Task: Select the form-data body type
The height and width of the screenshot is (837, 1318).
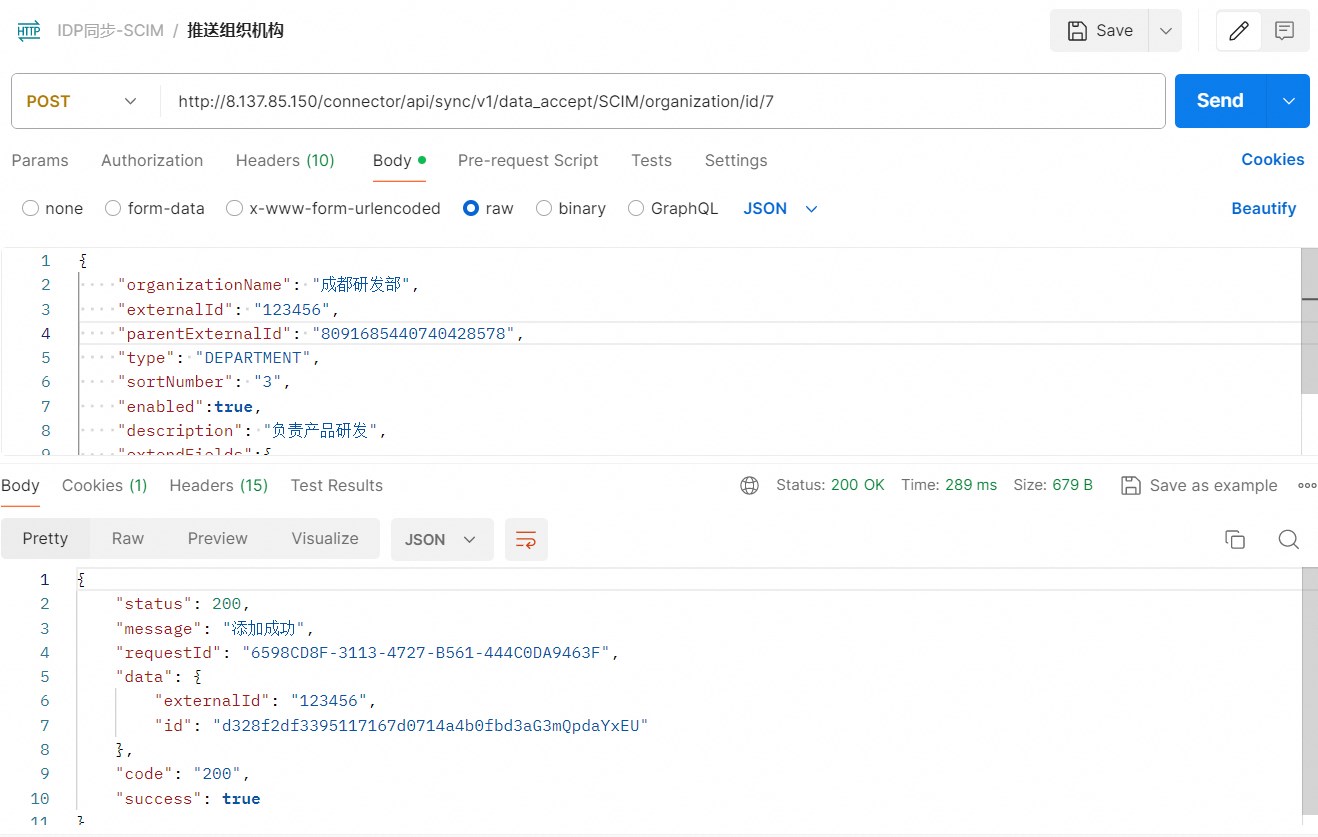Action: coord(113,209)
